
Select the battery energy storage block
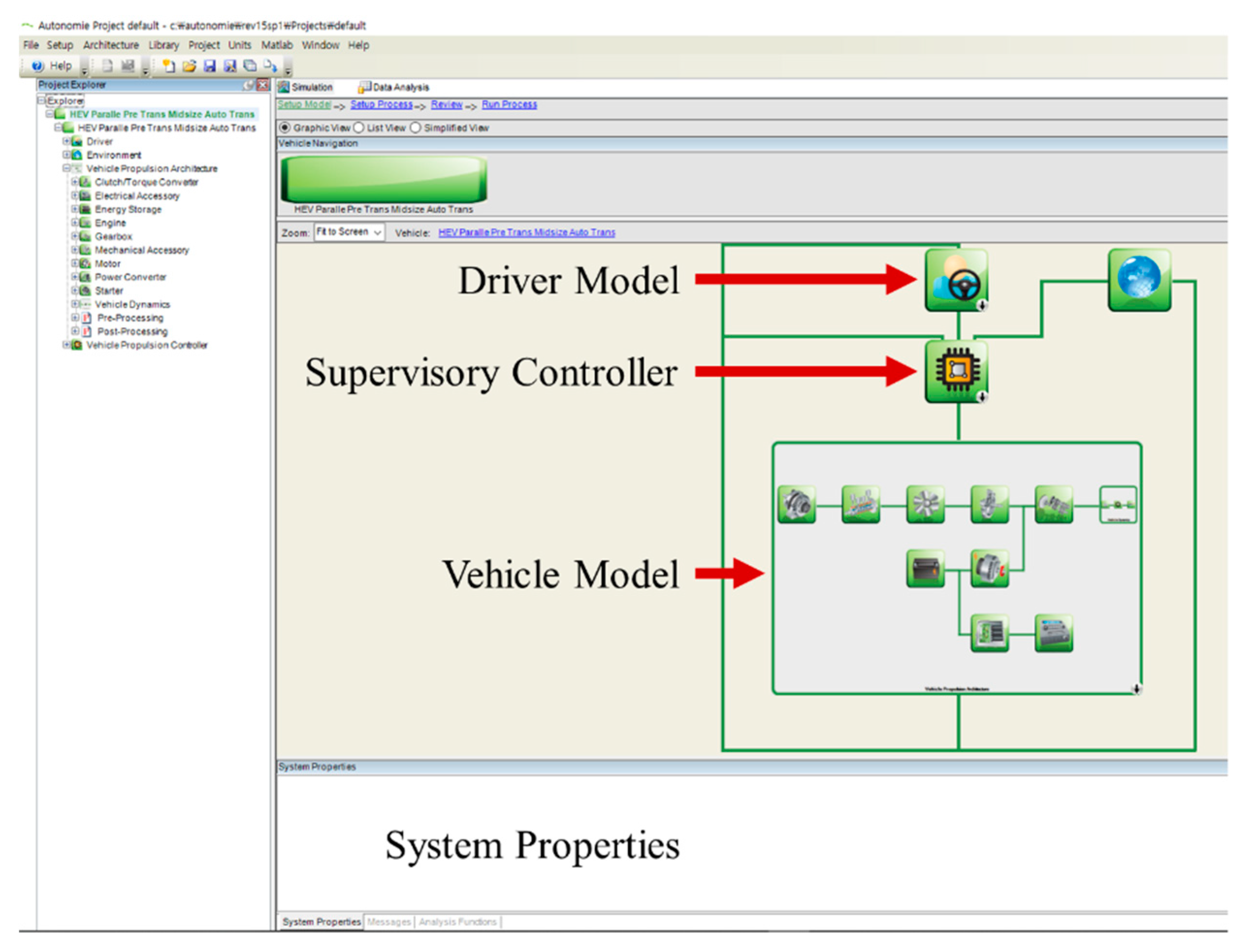[x=925, y=568]
